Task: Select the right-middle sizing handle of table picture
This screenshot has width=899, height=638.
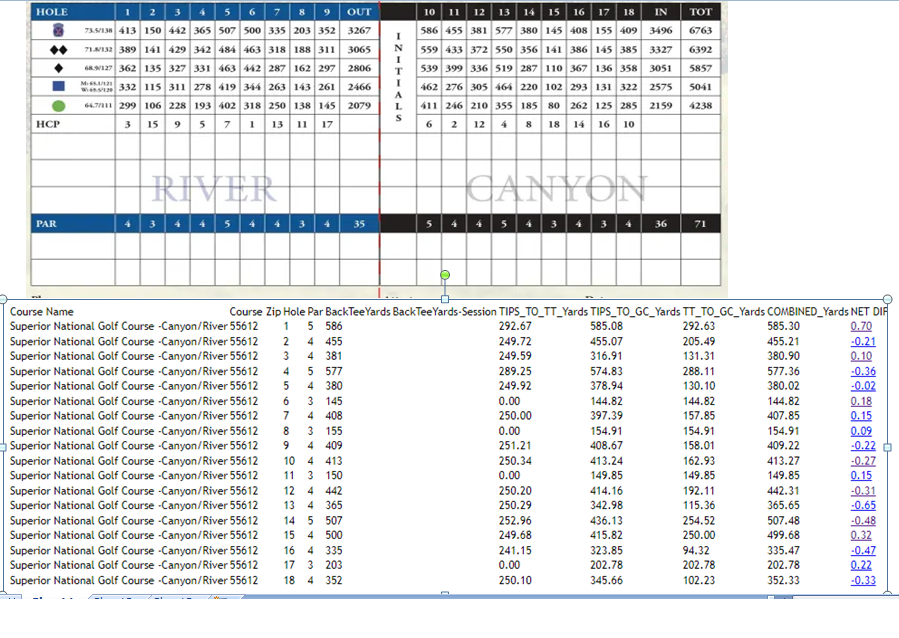Action: 888,447
